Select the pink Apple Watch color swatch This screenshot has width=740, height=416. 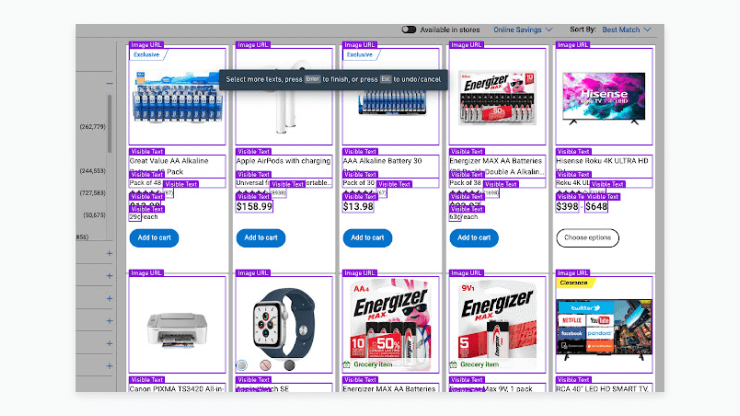pos(266,365)
